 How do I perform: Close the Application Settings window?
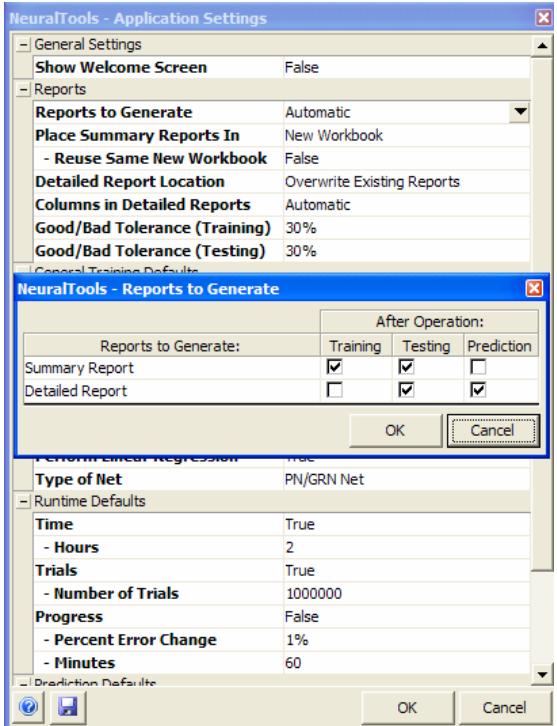tap(543, 19)
